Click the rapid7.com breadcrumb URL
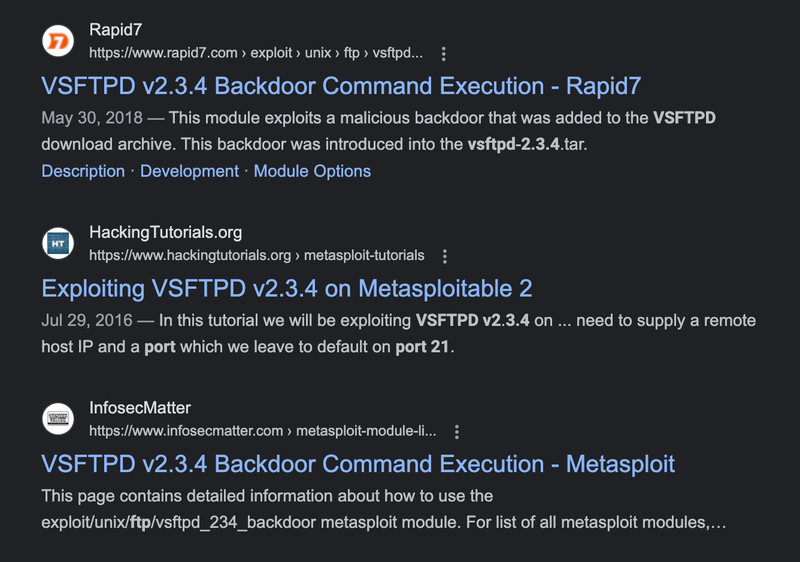The height and width of the screenshot is (562, 800). point(256,53)
